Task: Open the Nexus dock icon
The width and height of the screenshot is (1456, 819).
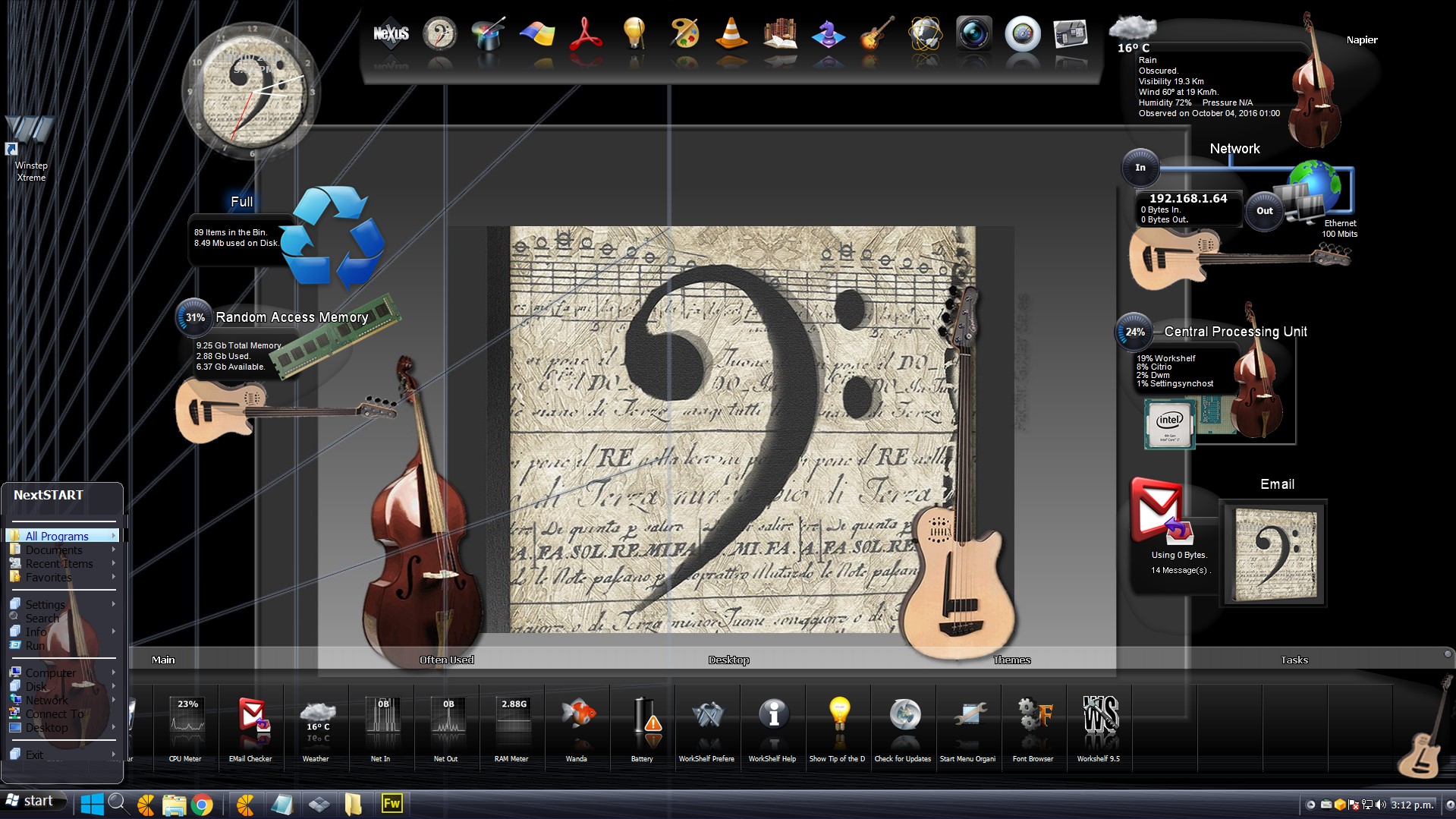Action: pos(391,34)
